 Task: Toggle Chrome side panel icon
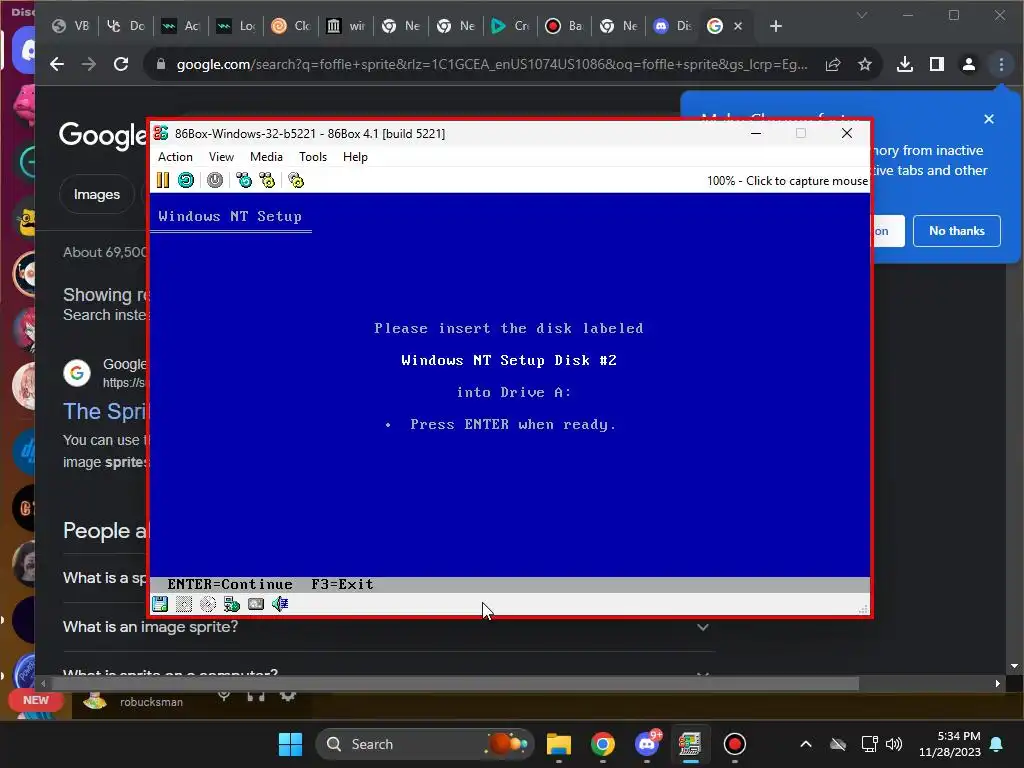pyautogui.click(x=936, y=64)
